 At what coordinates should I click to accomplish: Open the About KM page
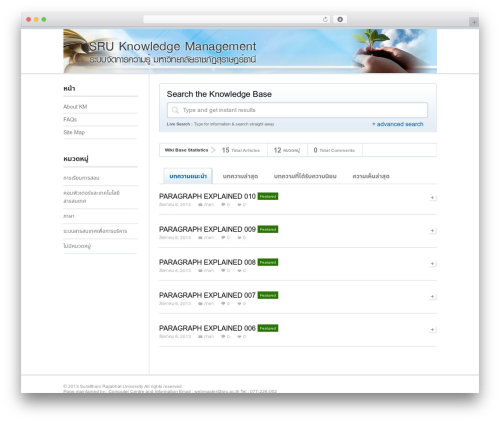pyautogui.click(x=75, y=107)
